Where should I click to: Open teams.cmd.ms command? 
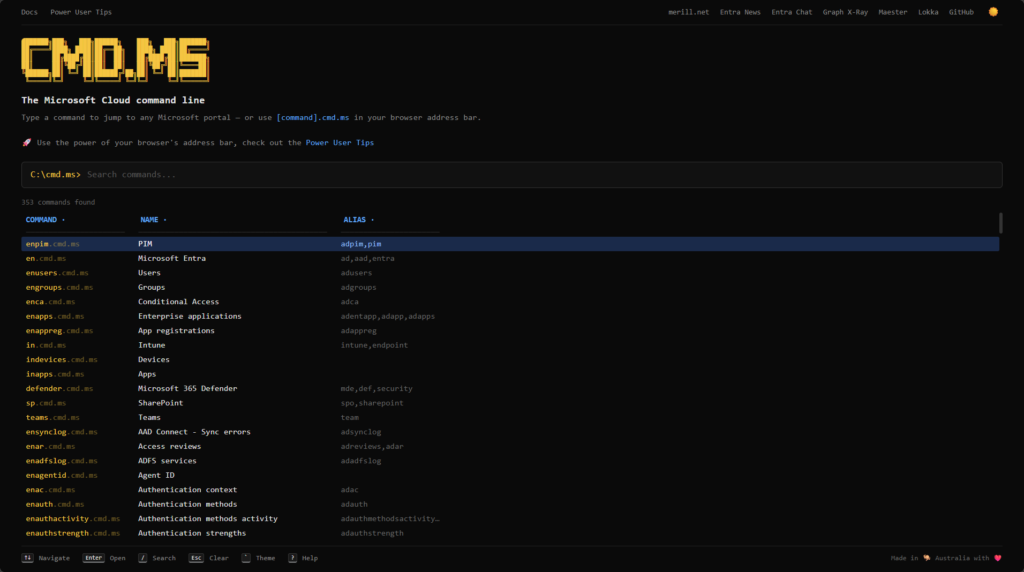(x=52, y=417)
